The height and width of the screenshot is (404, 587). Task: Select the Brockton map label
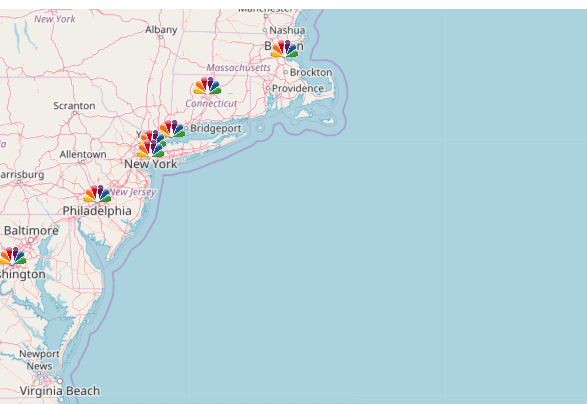pos(311,72)
